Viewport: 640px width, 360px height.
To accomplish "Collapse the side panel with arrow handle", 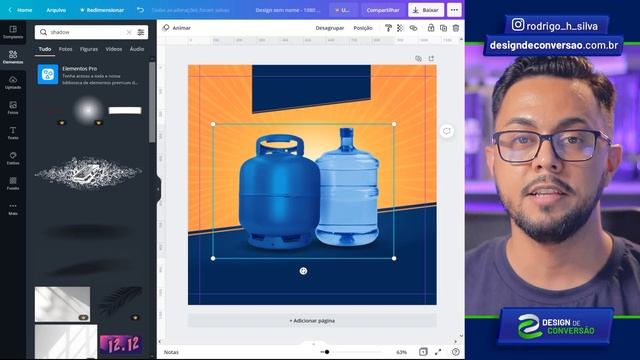I will click(158, 189).
